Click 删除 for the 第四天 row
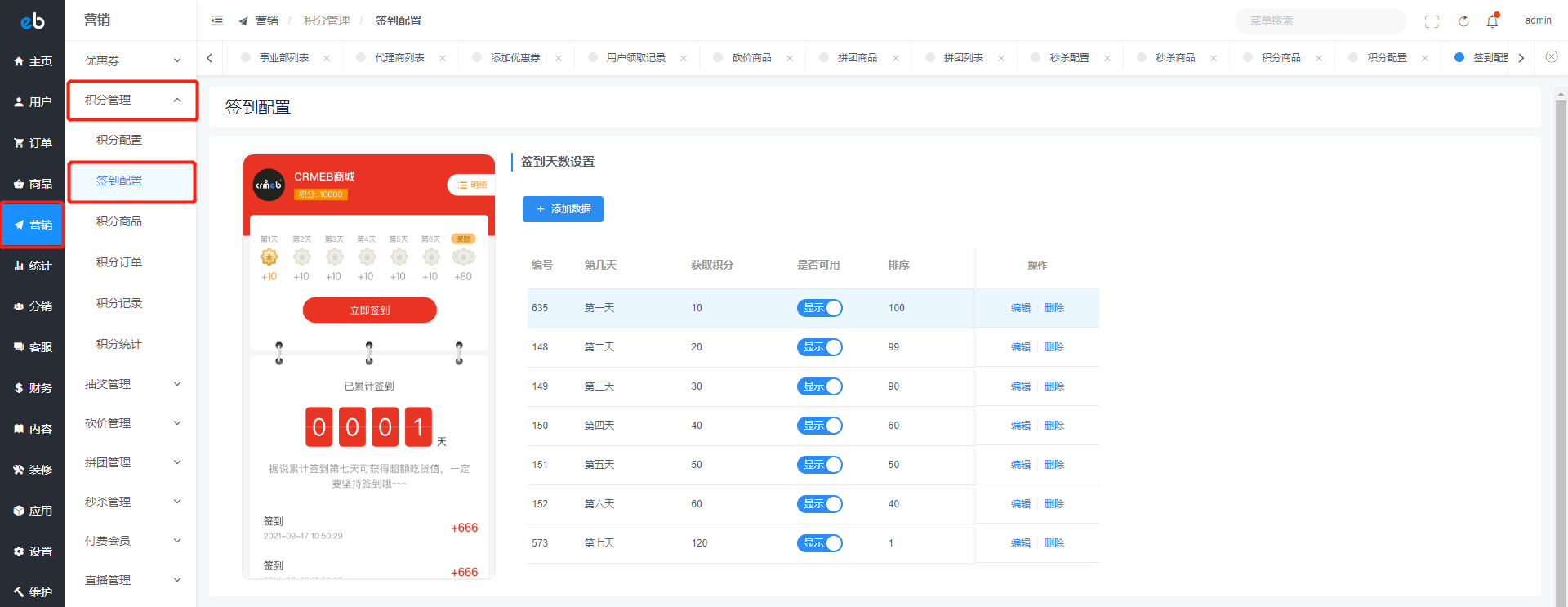Viewport: 1568px width, 607px height. 1054,426
